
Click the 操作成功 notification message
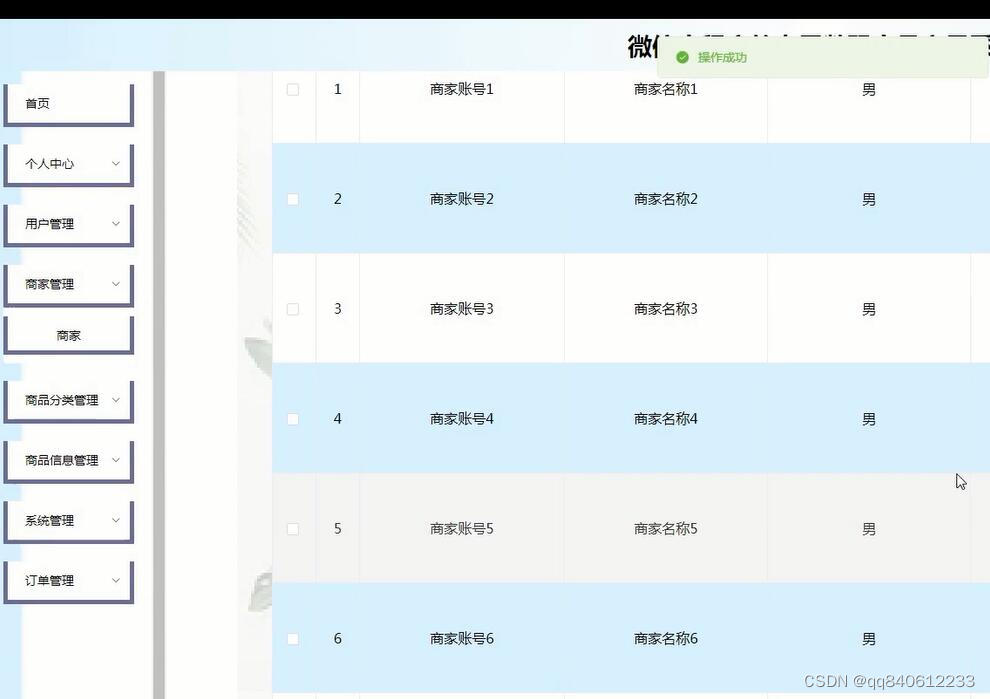722,57
